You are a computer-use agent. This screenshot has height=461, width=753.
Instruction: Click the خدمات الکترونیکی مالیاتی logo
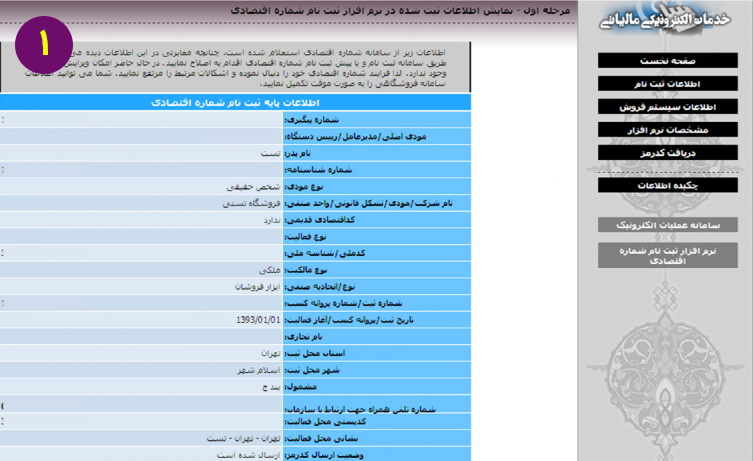coord(665,19)
